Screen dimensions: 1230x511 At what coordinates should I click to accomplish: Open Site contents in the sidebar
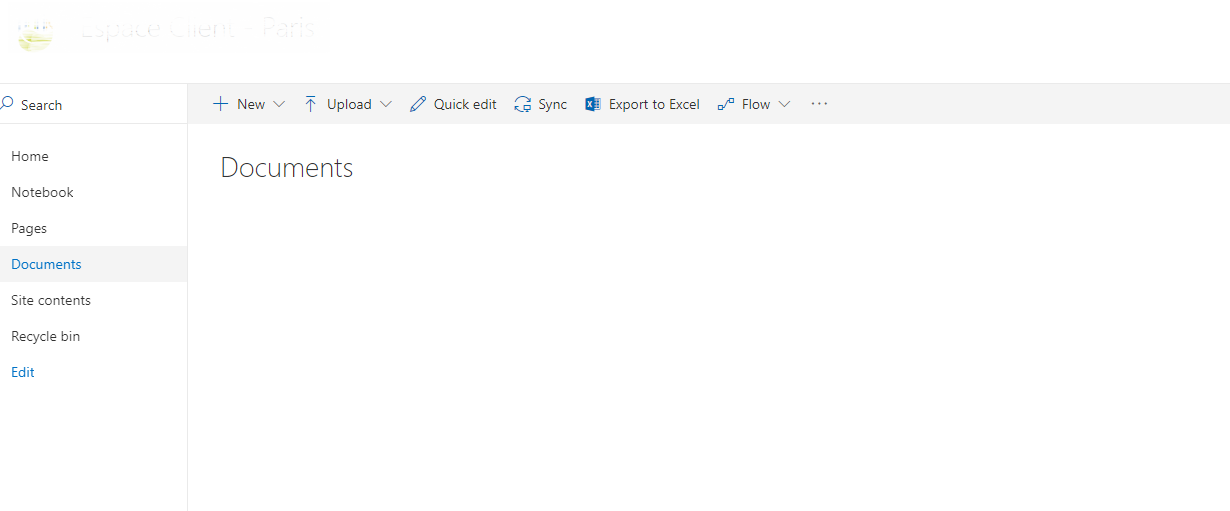click(x=51, y=300)
